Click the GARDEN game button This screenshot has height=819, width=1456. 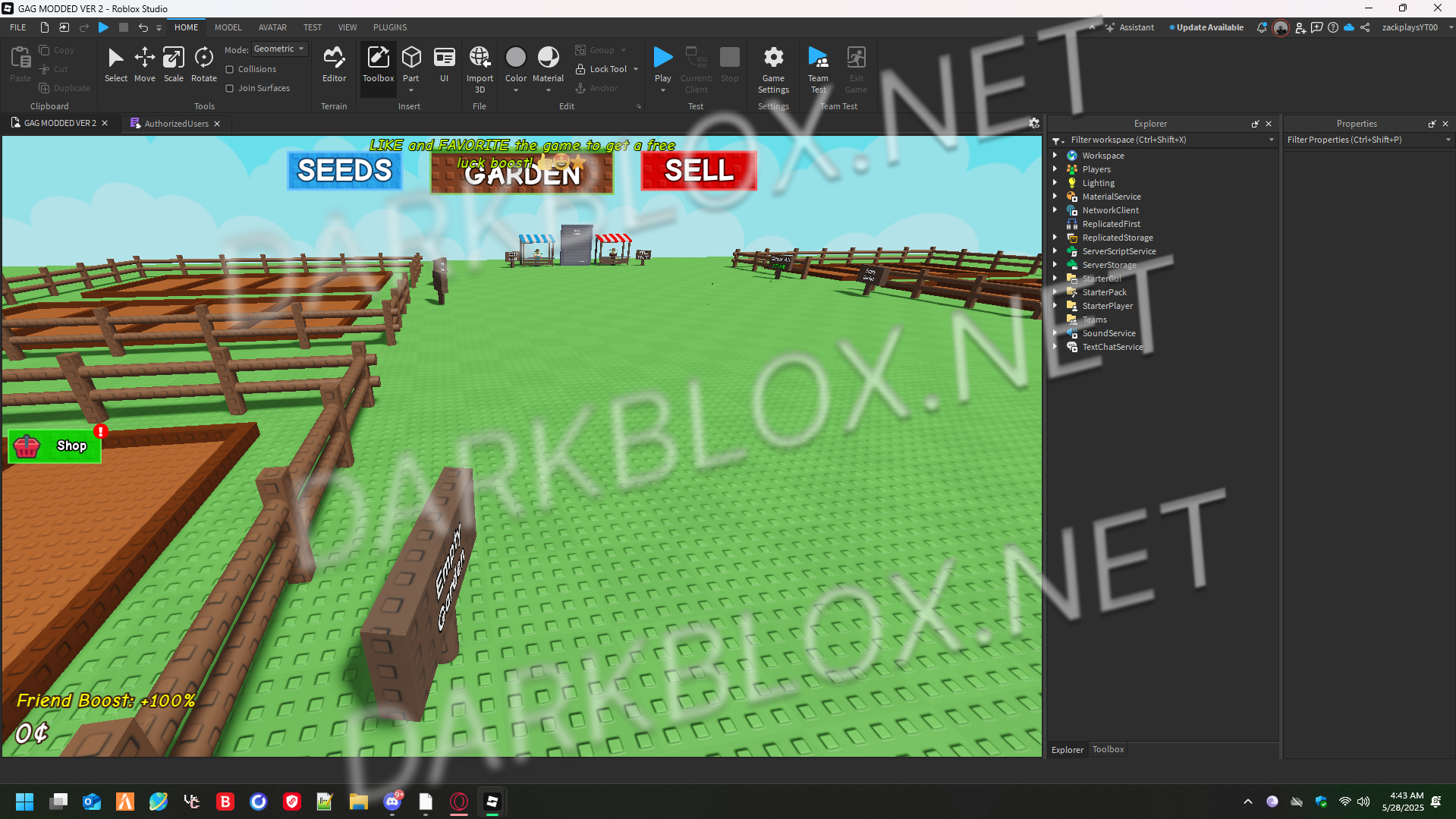522,173
